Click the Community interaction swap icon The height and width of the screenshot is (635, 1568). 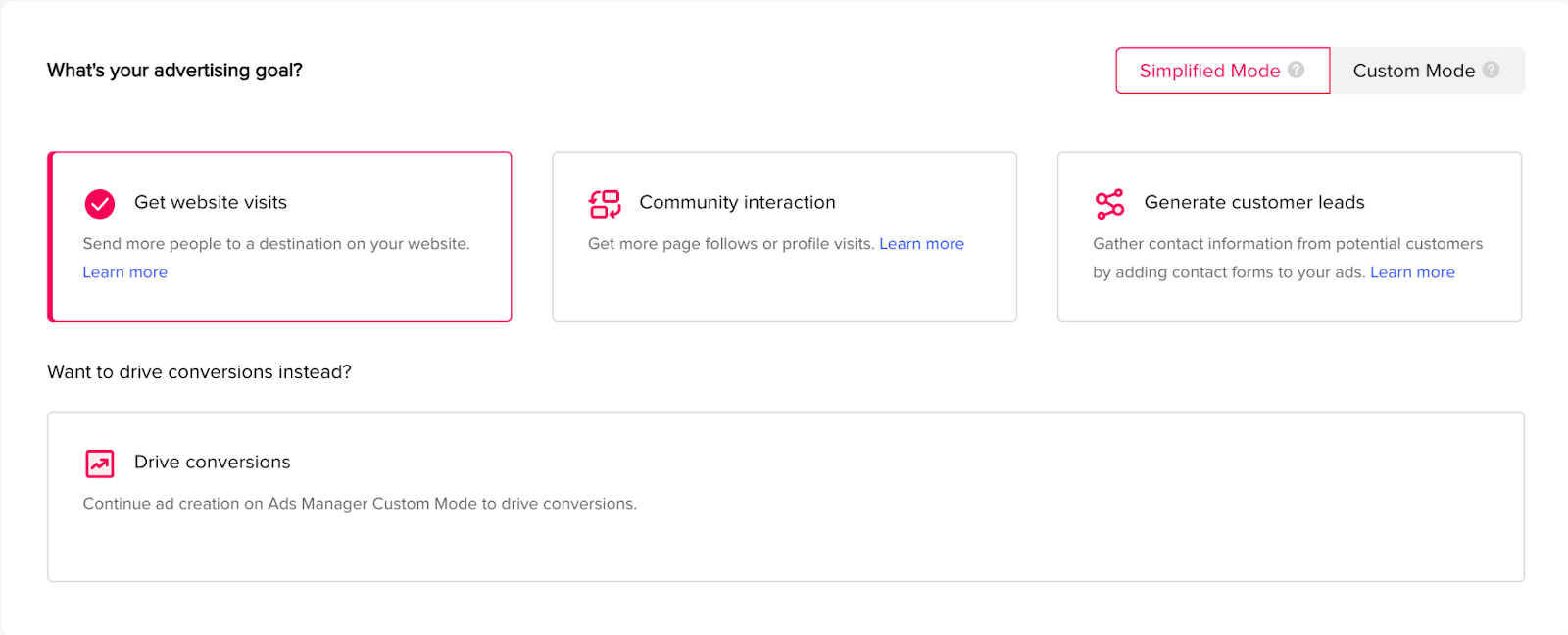coord(605,203)
